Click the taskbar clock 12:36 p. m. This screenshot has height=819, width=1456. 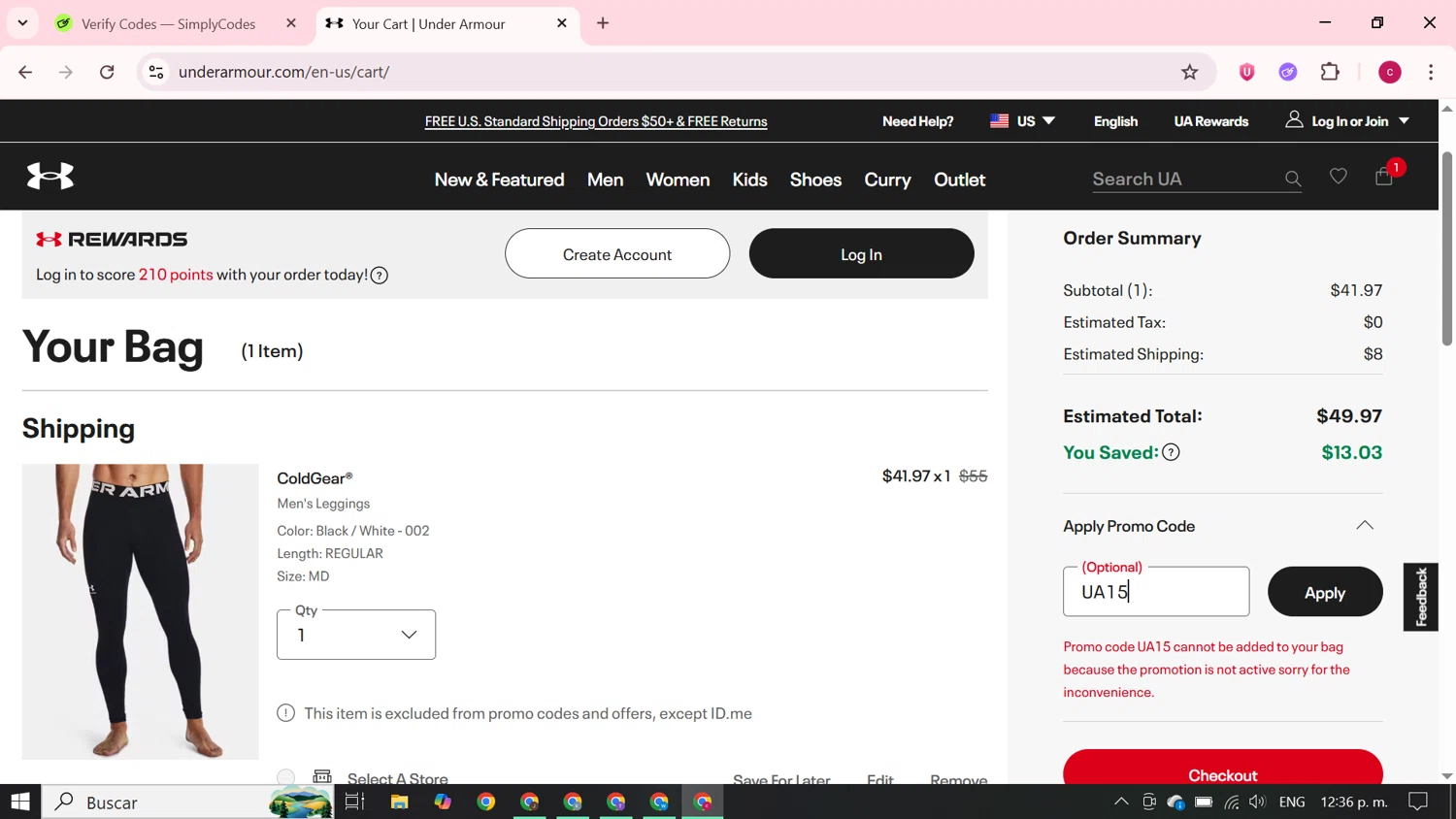1354,803
